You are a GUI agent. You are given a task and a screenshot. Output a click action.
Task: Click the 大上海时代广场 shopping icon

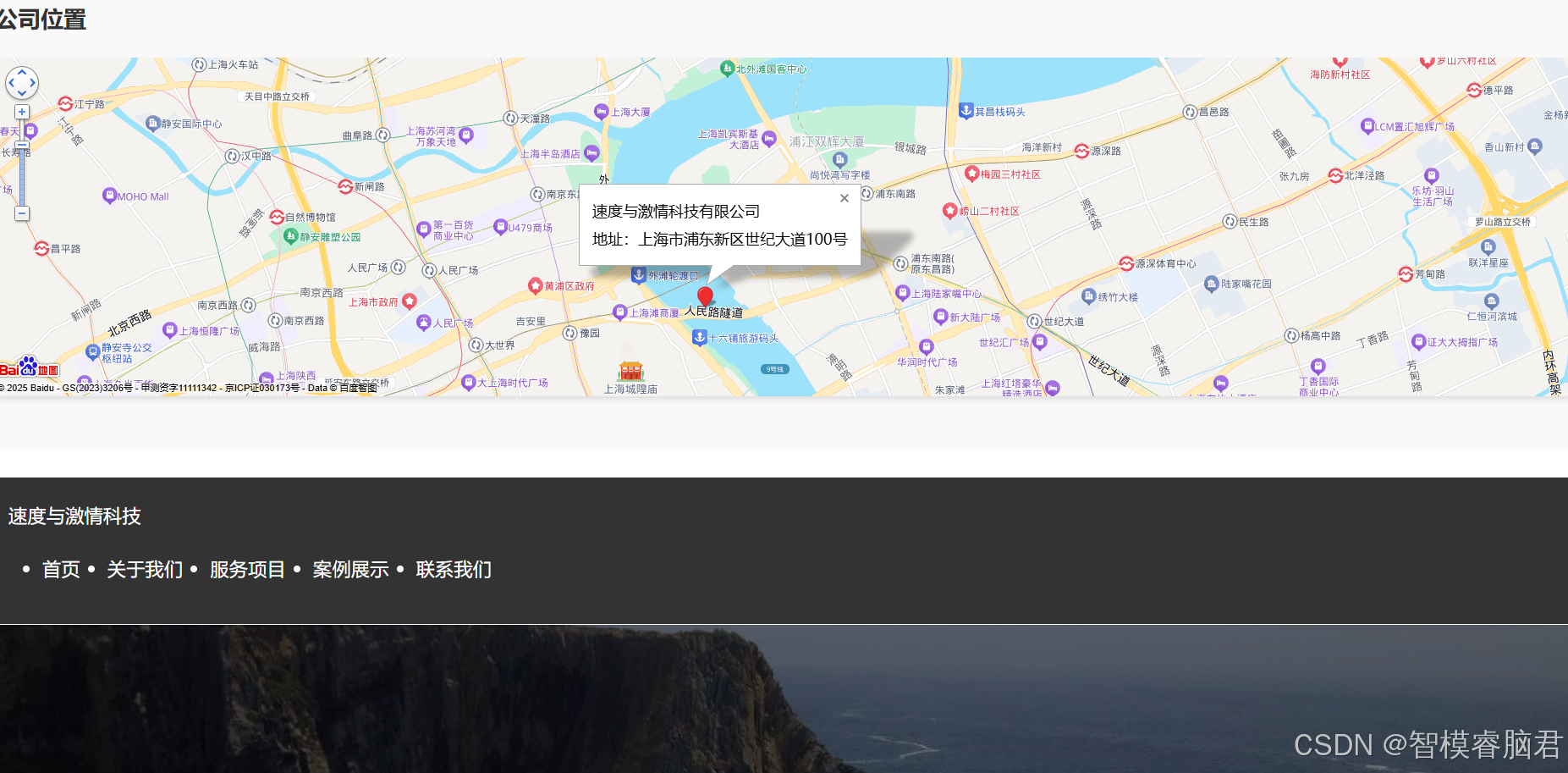(468, 383)
